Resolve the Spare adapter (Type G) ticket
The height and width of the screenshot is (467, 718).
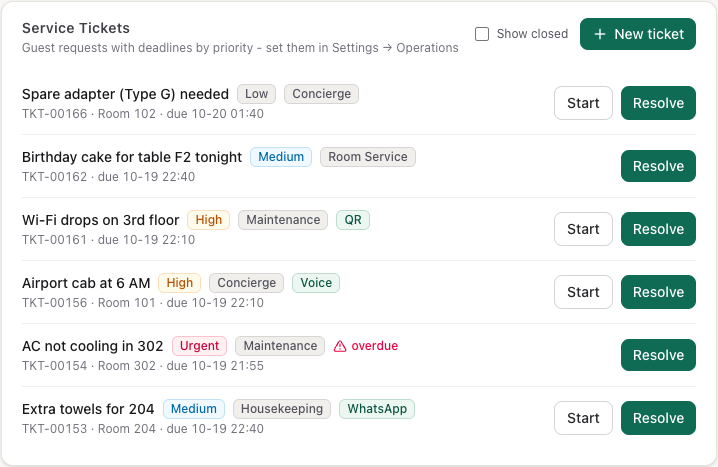[658, 103]
